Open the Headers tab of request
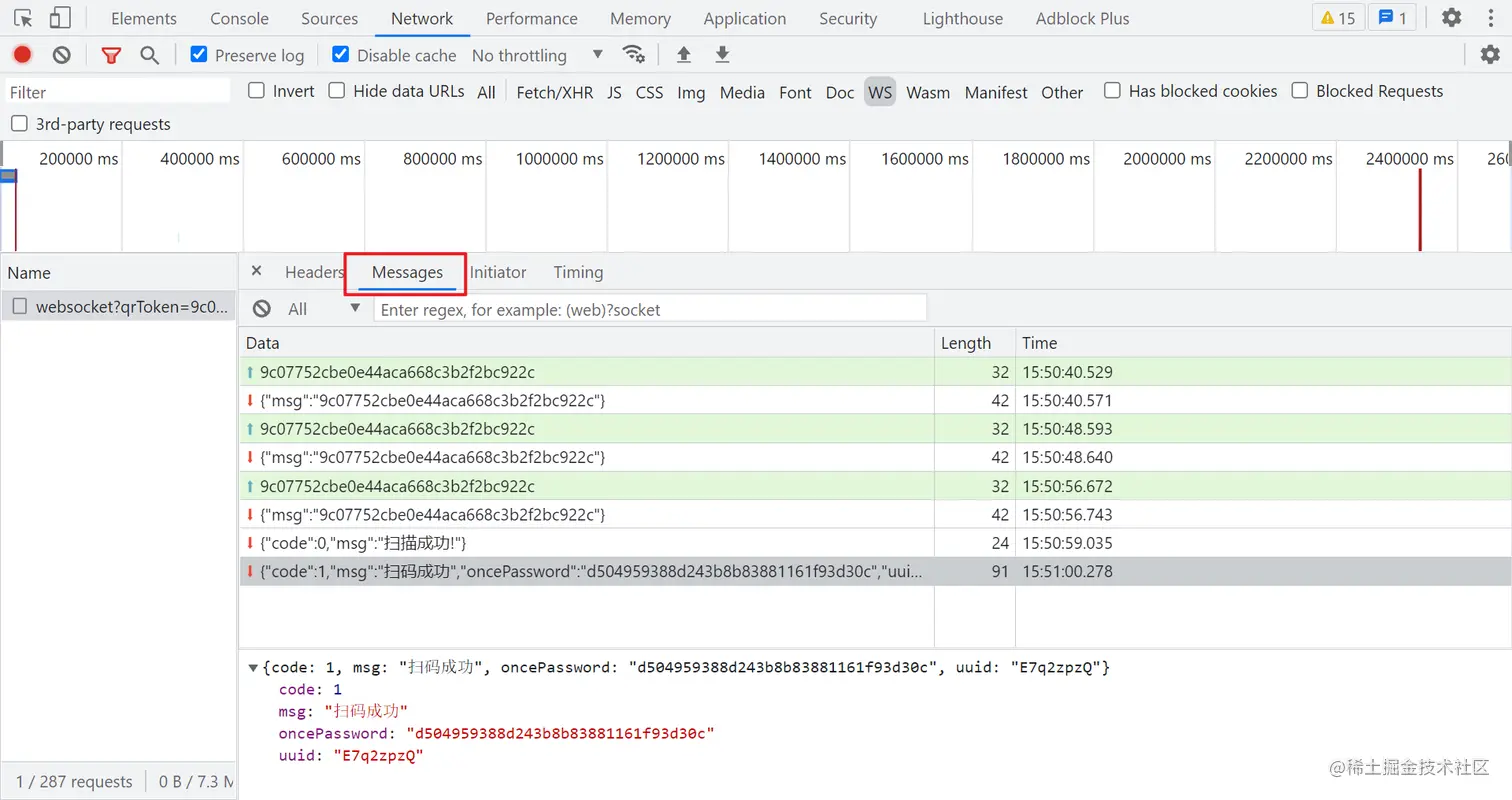1512x800 pixels. (x=313, y=272)
